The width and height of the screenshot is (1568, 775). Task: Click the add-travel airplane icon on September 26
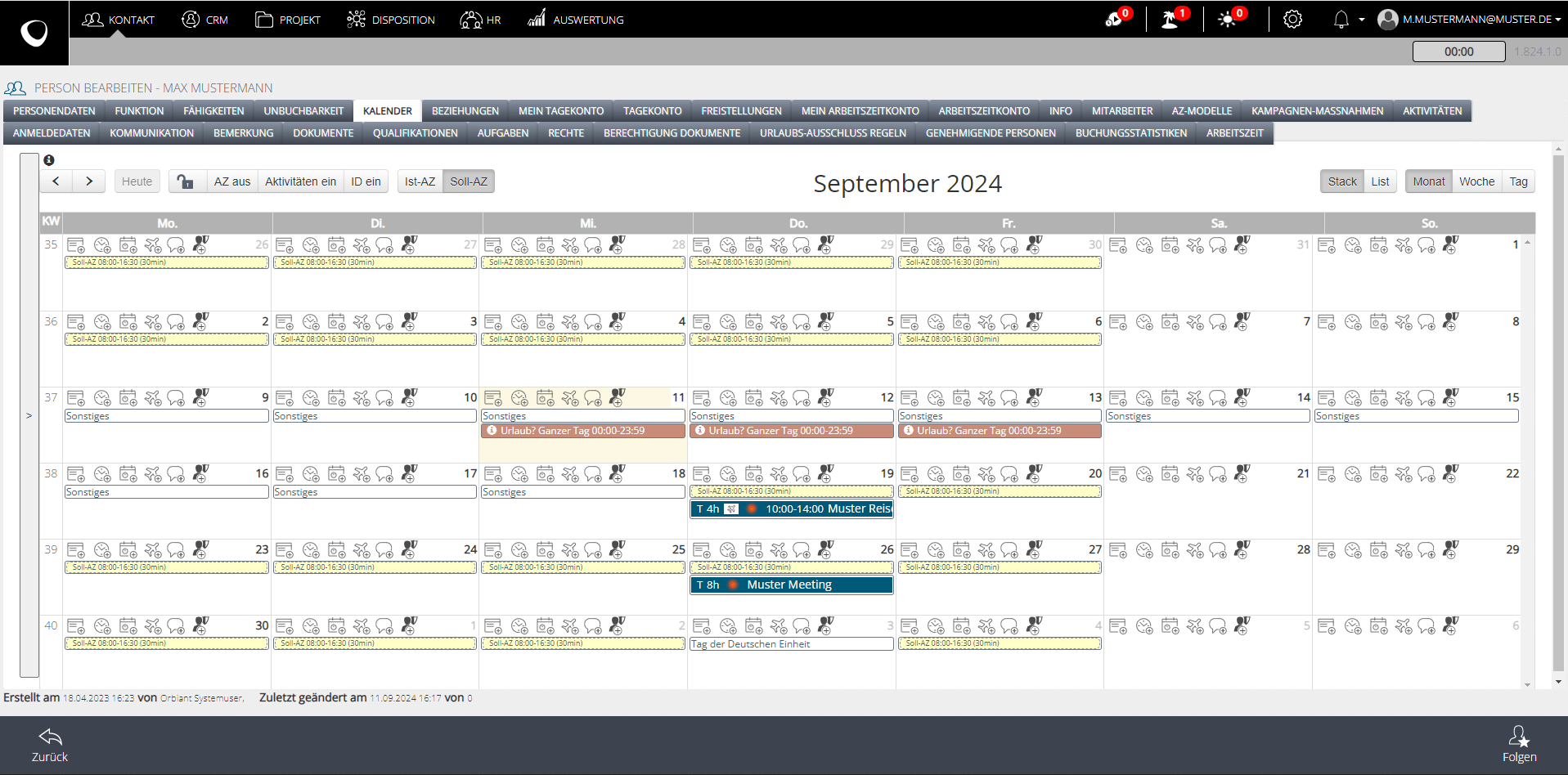[x=779, y=550]
